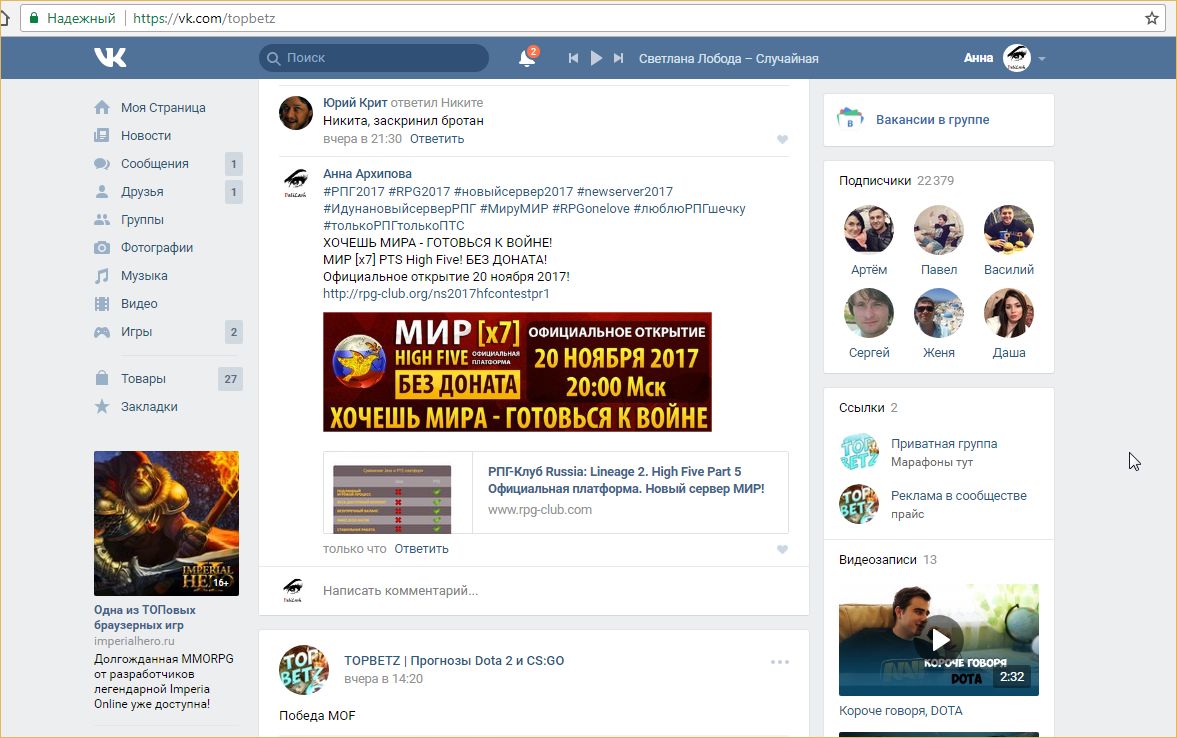Open Музыка in the sidebar
The height and width of the screenshot is (738, 1177).
[144, 276]
